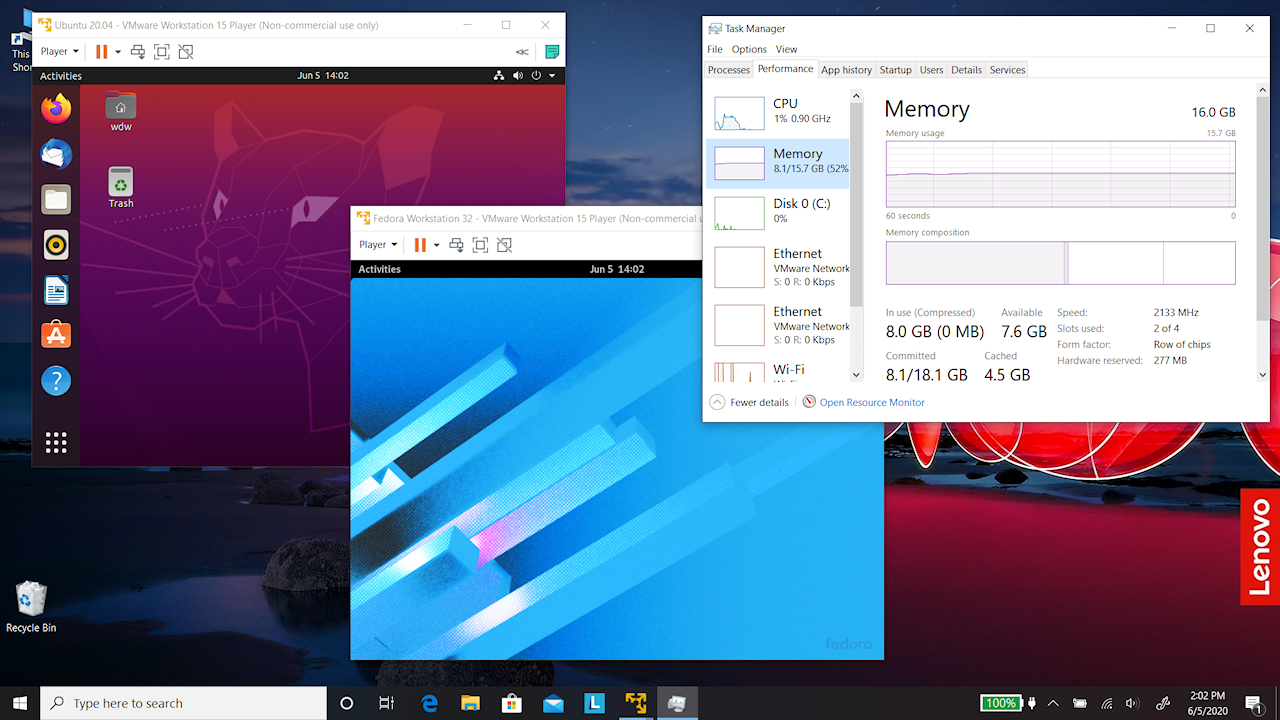The height and width of the screenshot is (720, 1280).
Task: Toggle Unity mode in Ubuntu VMware window
Action: pos(186,51)
